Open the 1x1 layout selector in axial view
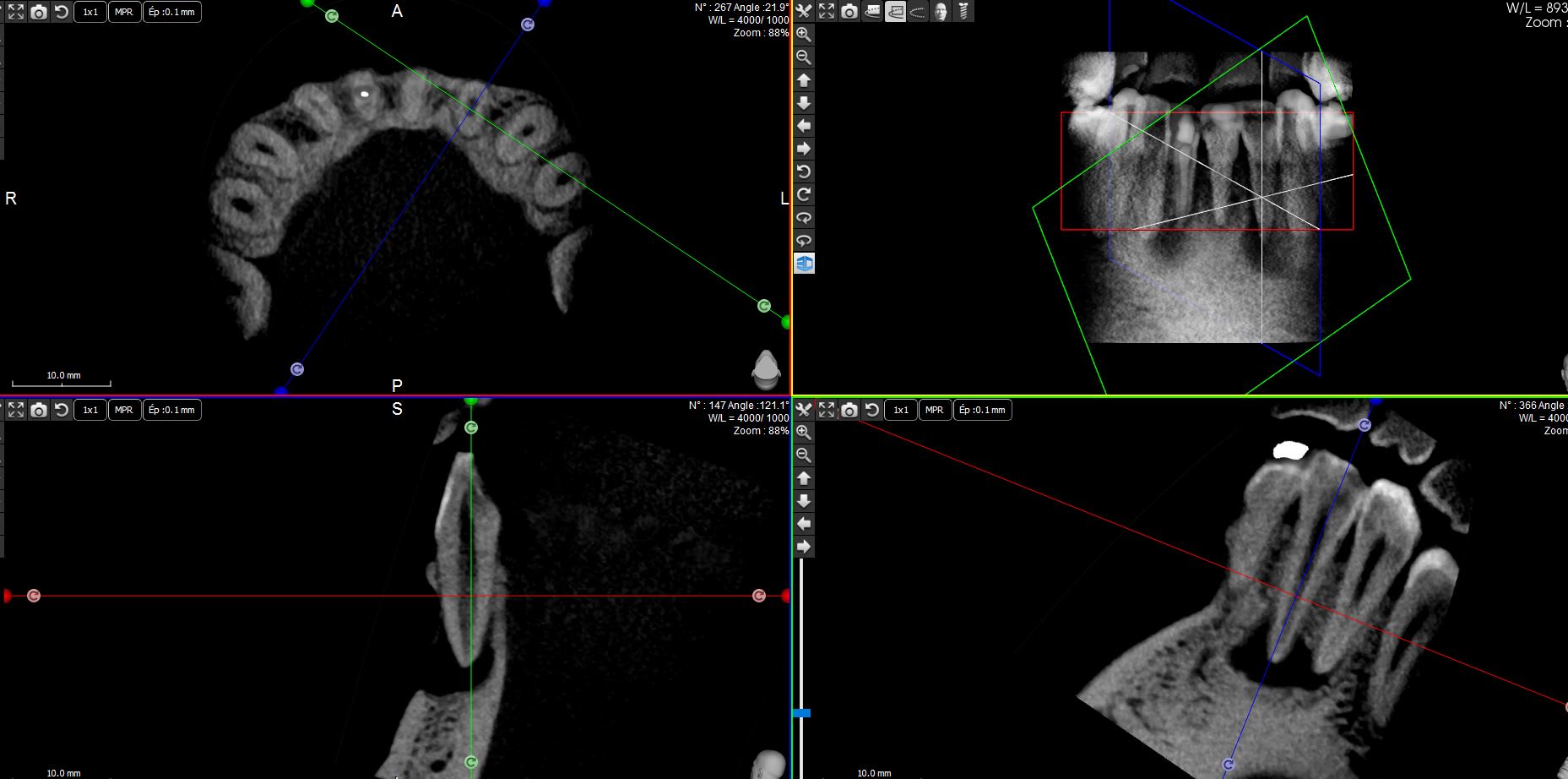This screenshot has width=1568, height=779. pyautogui.click(x=90, y=12)
